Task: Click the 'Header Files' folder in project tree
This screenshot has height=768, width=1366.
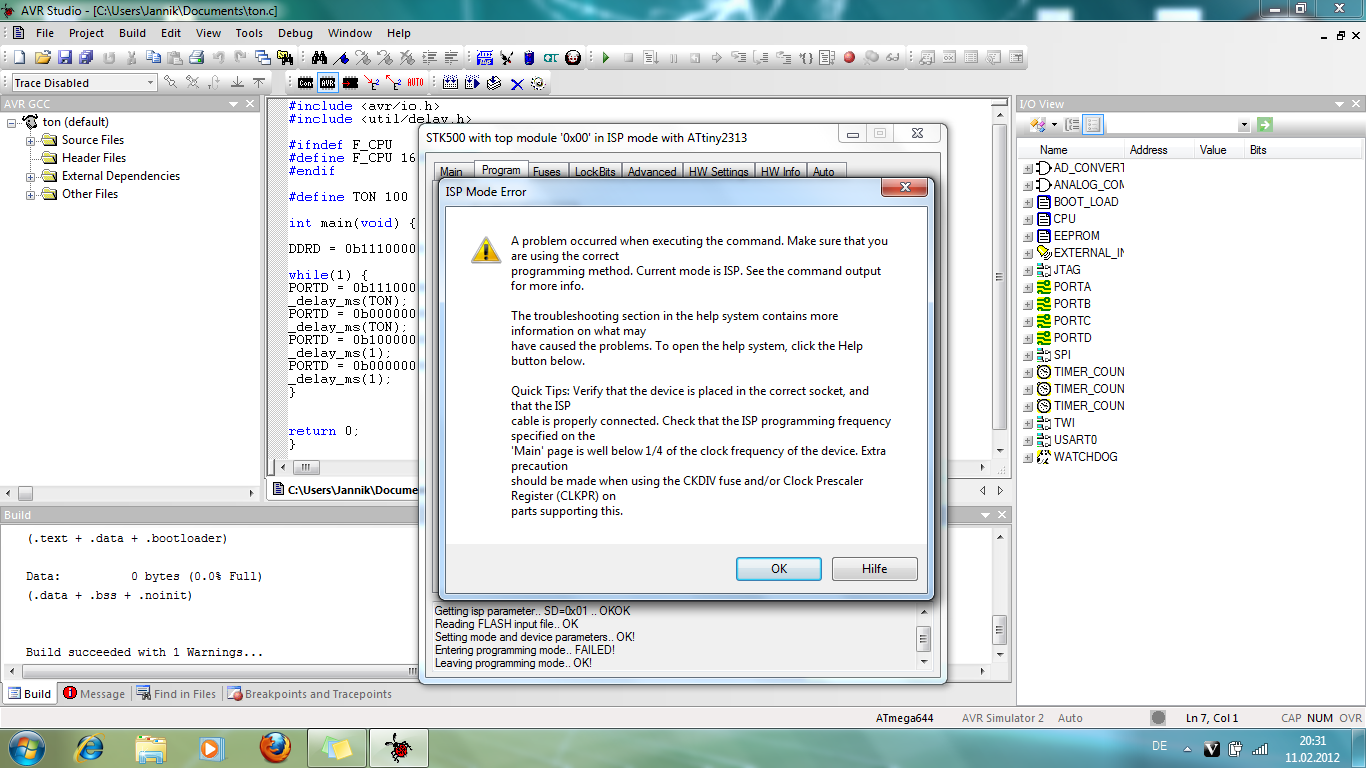Action: [94, 158]
